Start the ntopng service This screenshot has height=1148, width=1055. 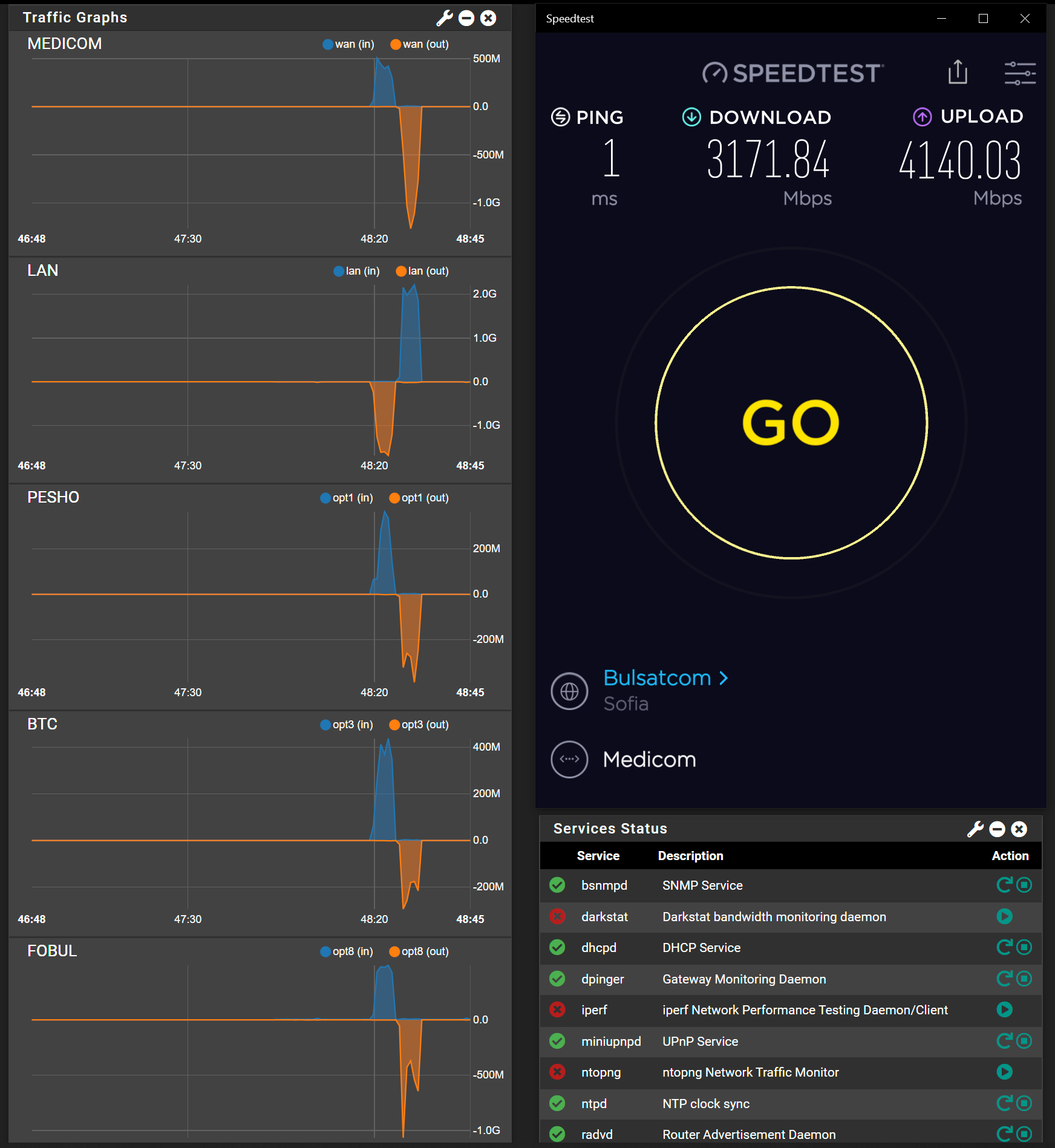pyautogui.click(x=1005, y=1072)
